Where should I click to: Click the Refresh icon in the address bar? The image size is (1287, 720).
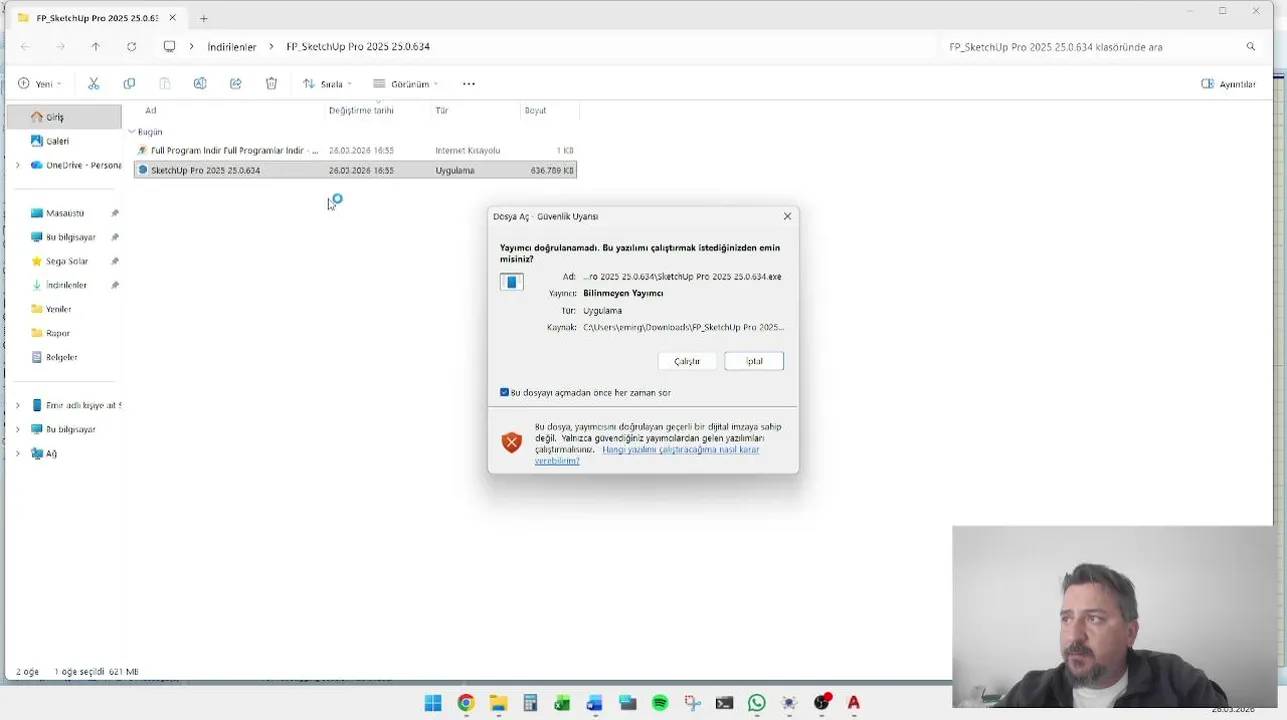131,47
